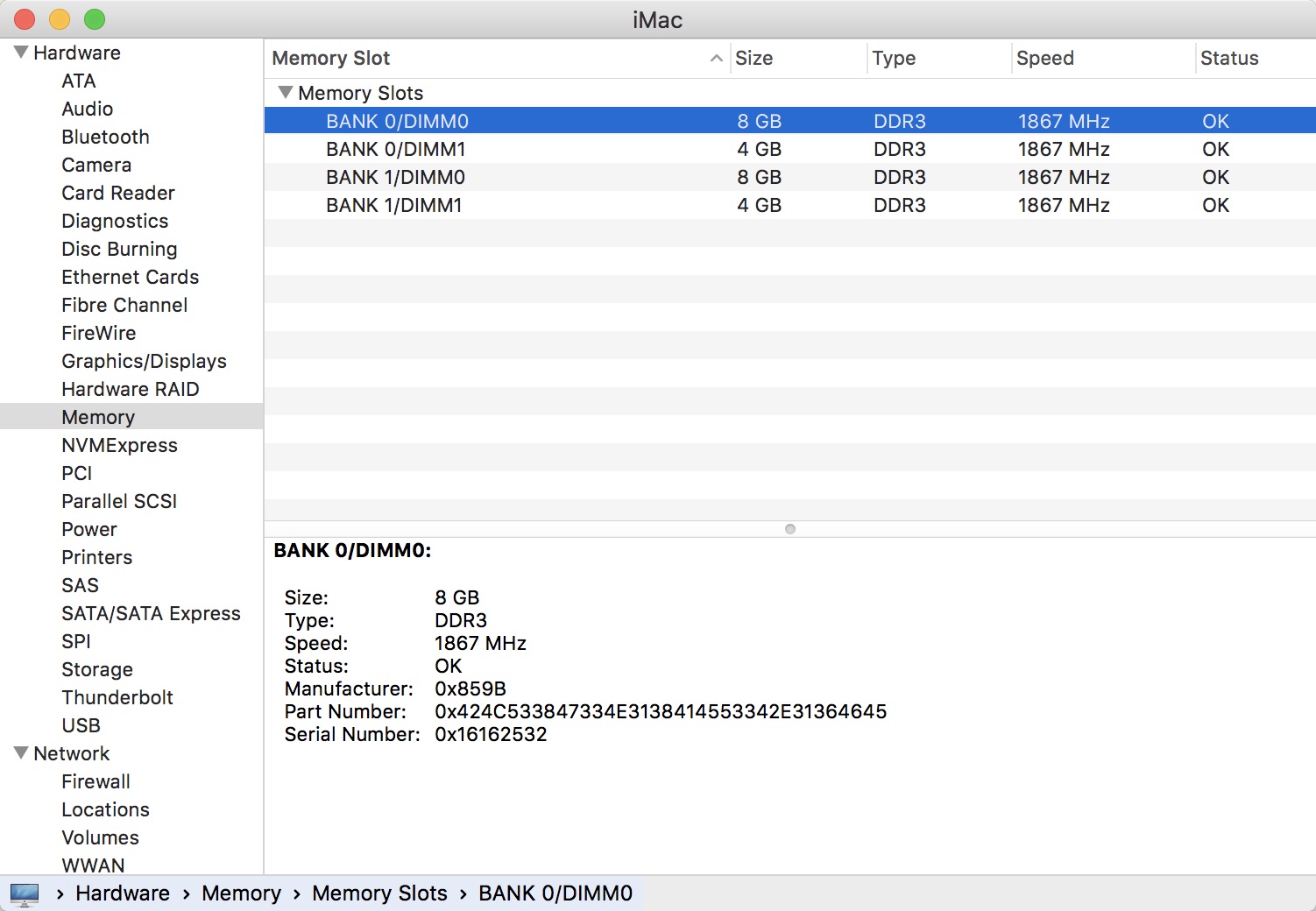This screenshot has height=911, width=1316.
Task: Click the pane divider handle
Action: 789,529
